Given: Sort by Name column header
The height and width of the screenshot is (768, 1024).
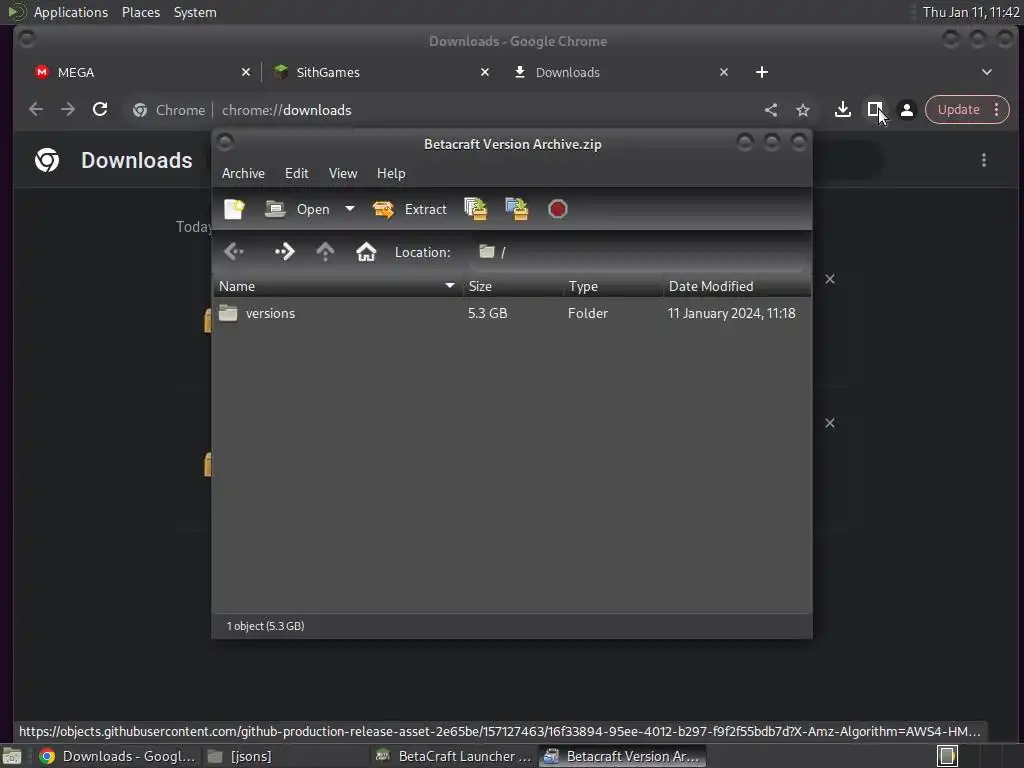Looking at the screenshot, I should pyautogui.click(x=338, y=286).
